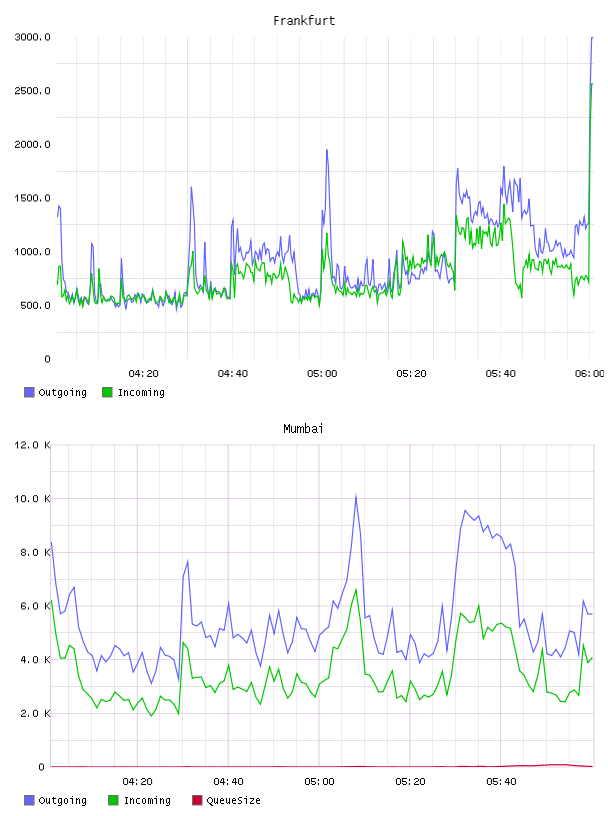Click the Frankfurt '05:00' time label
This screenshot has width=608, height=816.
click(x=322, y=373)
